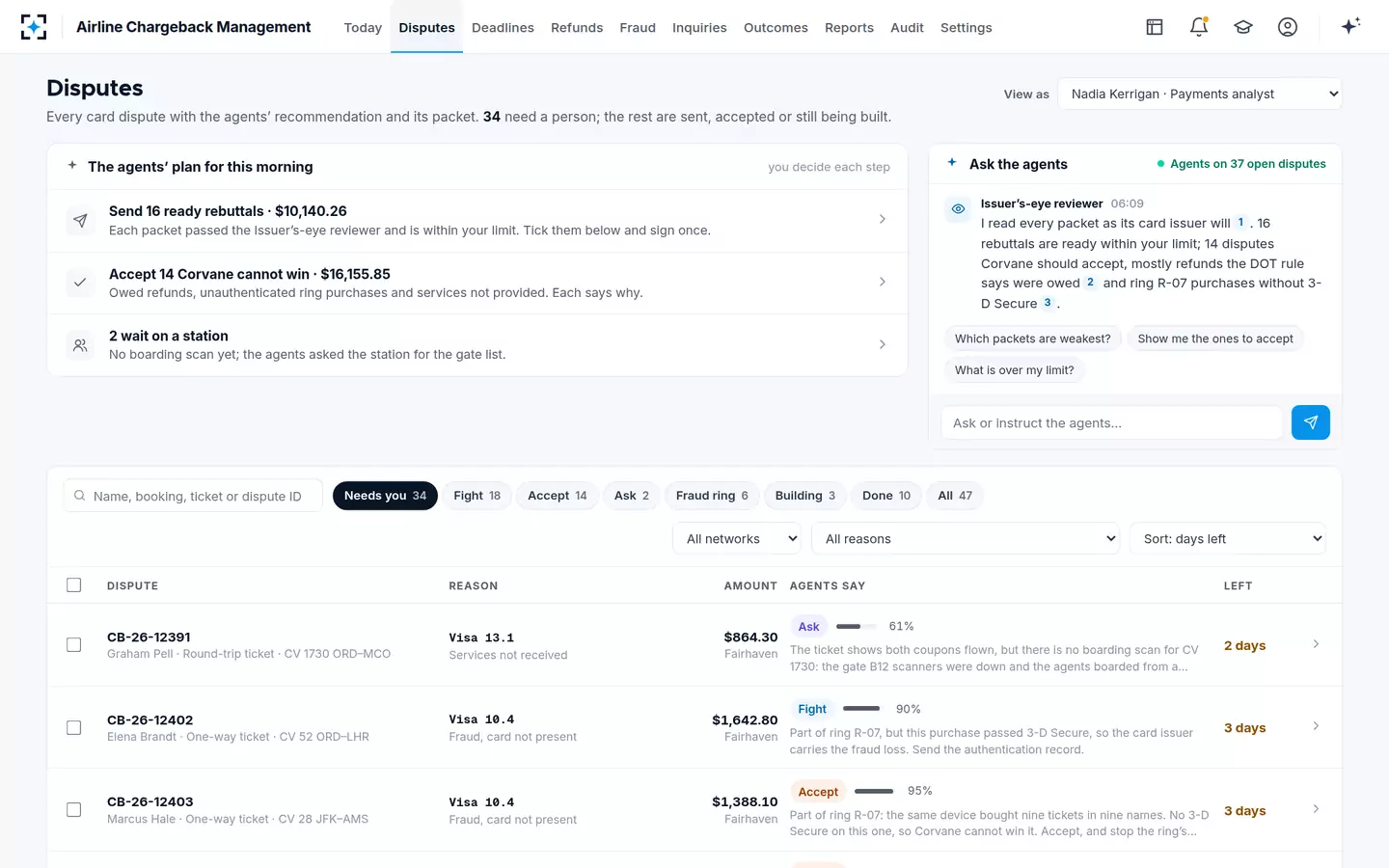
Task: Open the All reasons filter dropdown
Action: [966, 539]
